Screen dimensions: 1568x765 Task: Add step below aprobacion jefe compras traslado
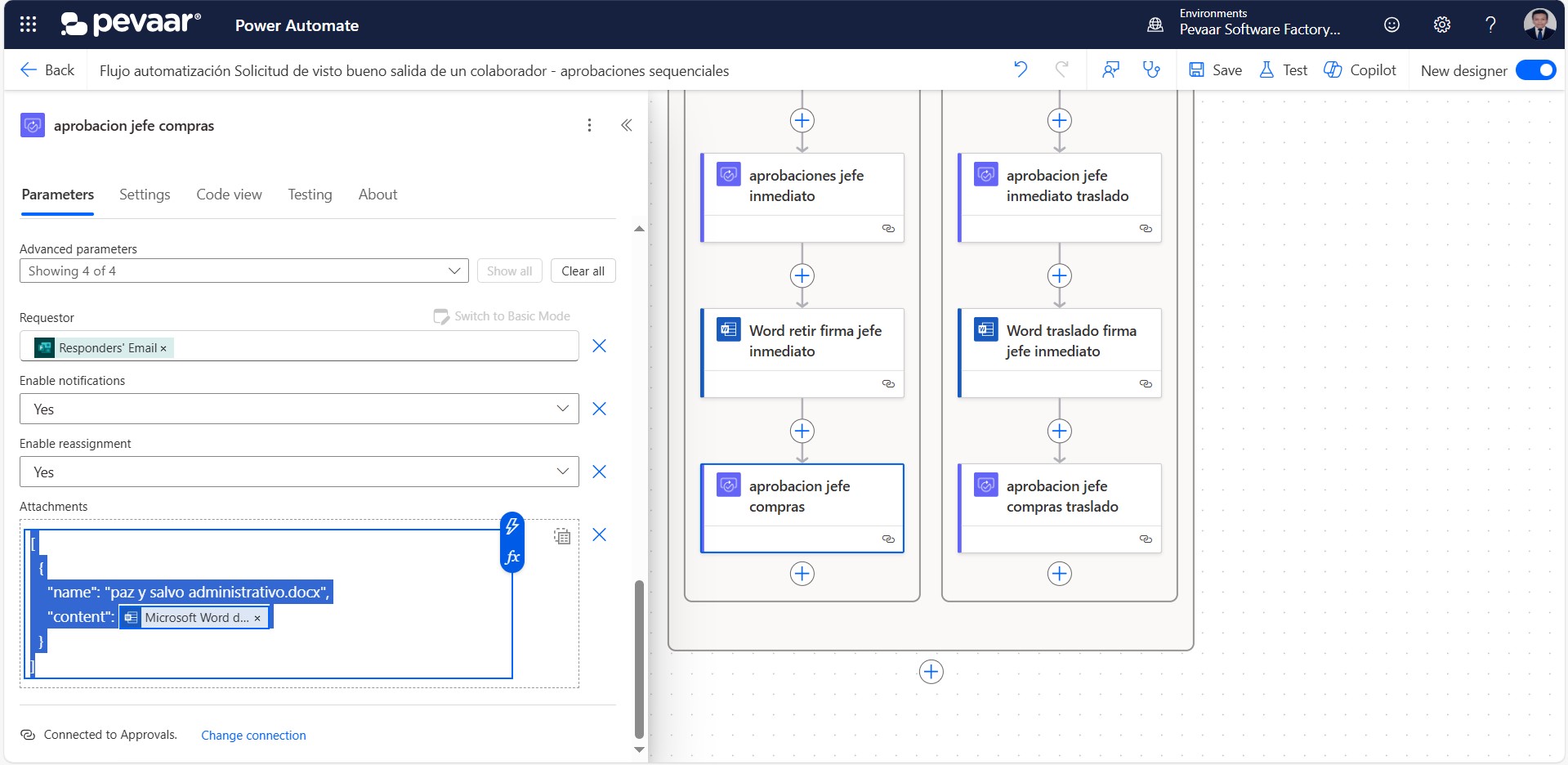(x=1060, y=574)
